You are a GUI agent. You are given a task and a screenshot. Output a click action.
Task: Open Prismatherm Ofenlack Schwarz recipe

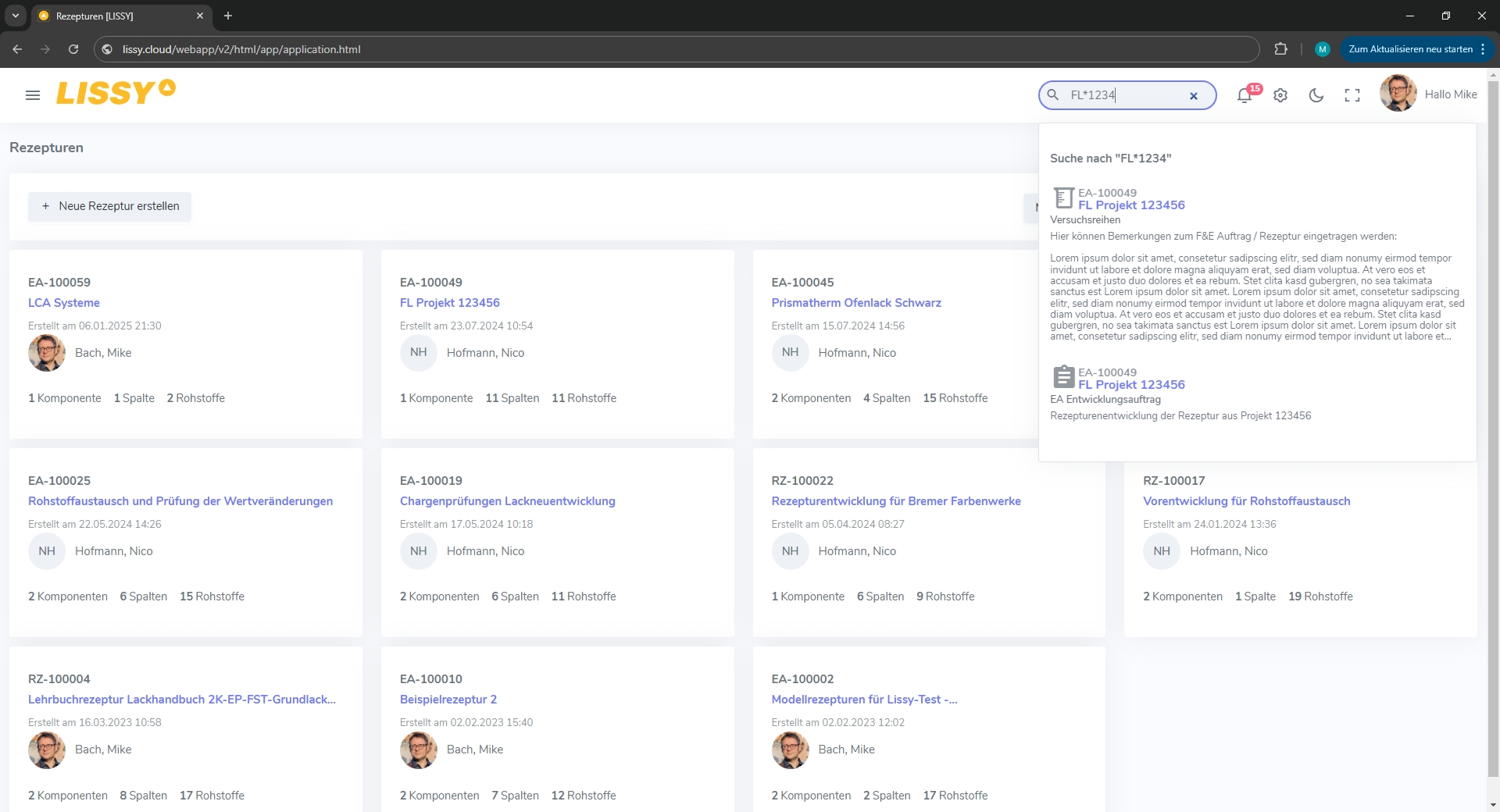856,303
